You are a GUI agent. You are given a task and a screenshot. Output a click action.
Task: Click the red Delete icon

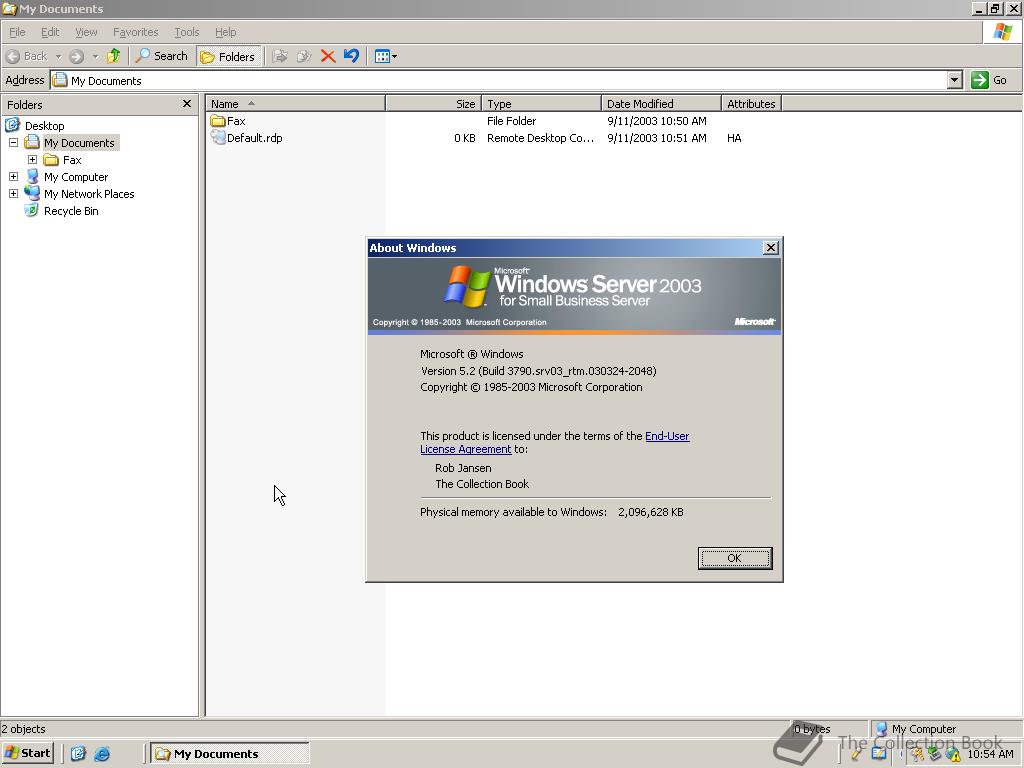point(328,56)
